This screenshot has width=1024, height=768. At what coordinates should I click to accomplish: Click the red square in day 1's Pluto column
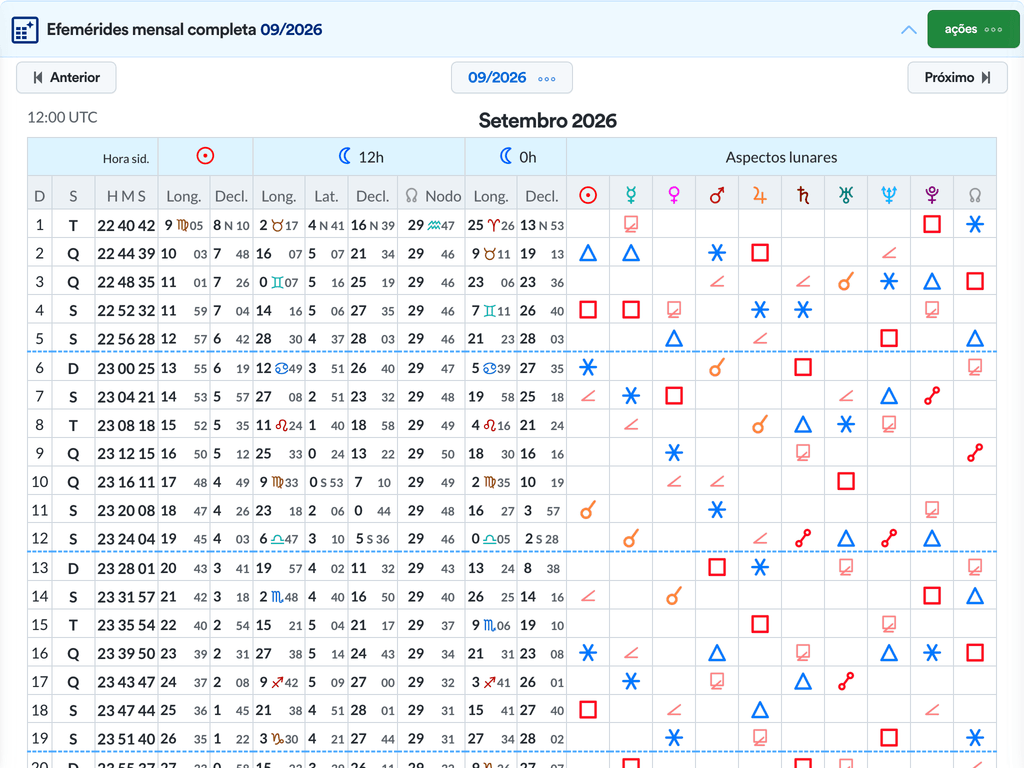tap(932, 225)
